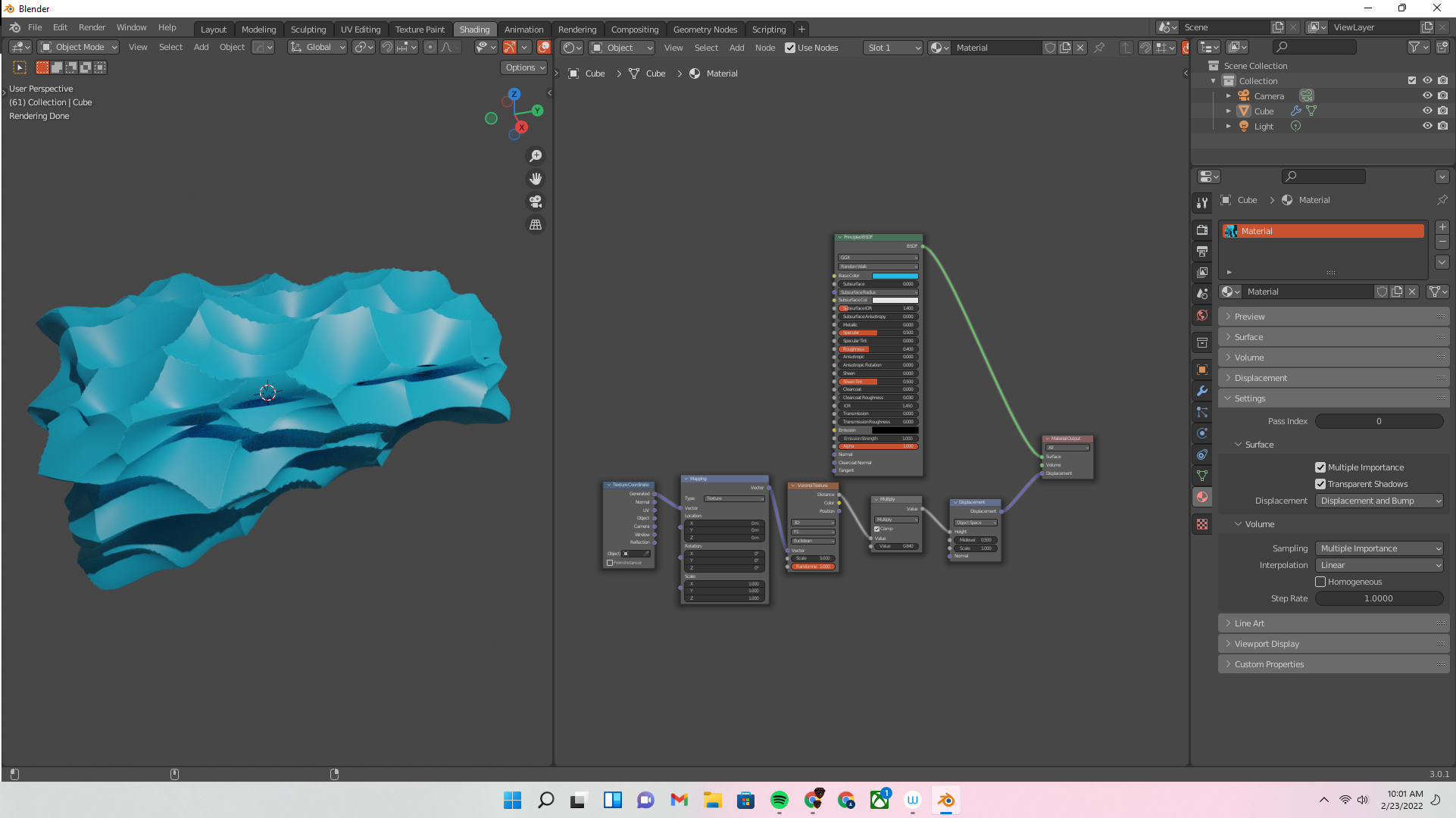Open Texture properties checker tab icon
The width and height of the screenshot is (1456, 818).
[x=1202, y=524]
